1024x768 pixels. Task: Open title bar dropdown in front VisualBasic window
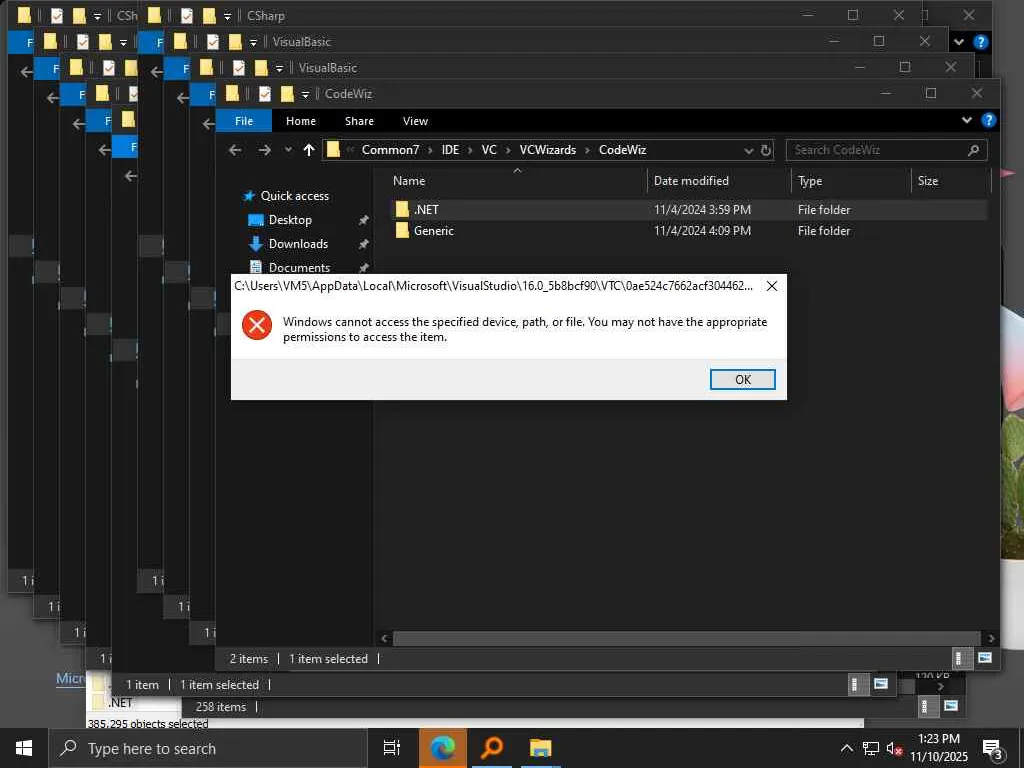point(279,69)
